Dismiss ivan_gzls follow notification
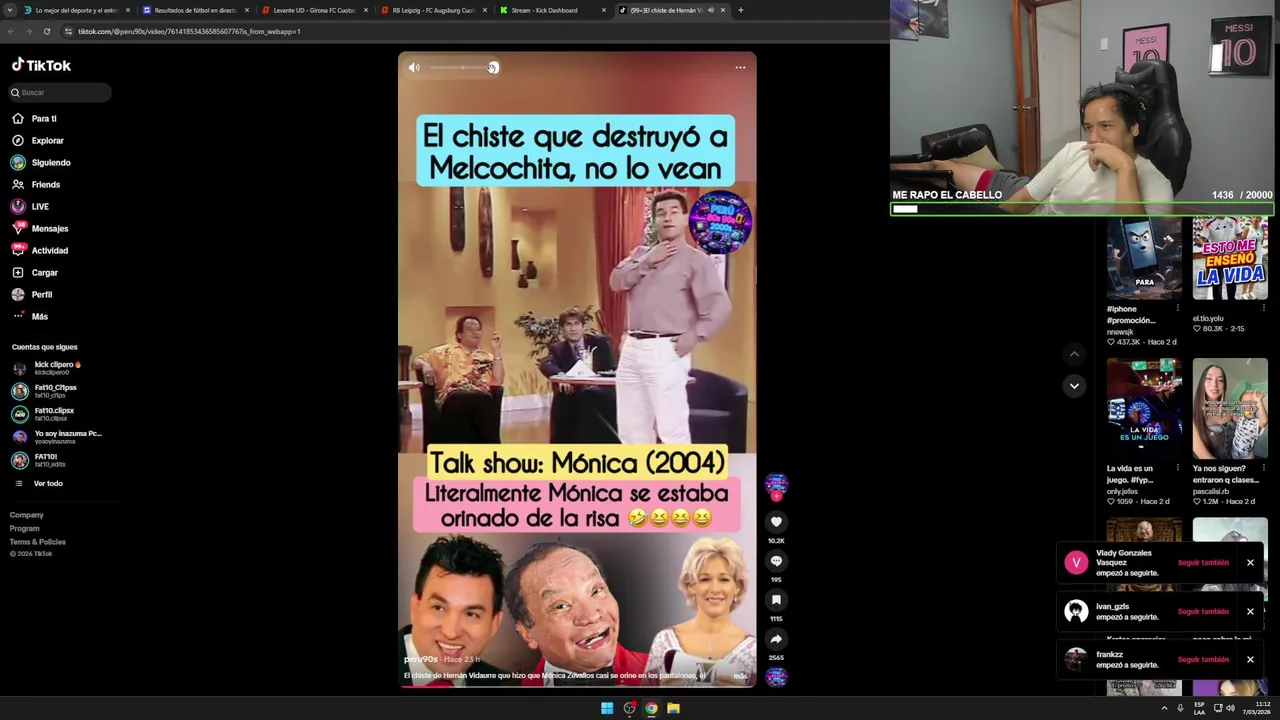Screen dimensions: 1280x720 (x=1250, y=611)
